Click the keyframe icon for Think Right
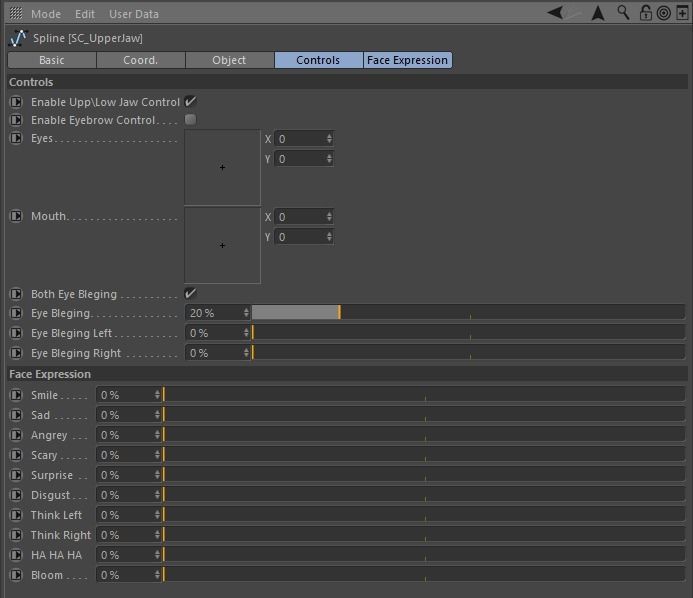 (16, 535)
